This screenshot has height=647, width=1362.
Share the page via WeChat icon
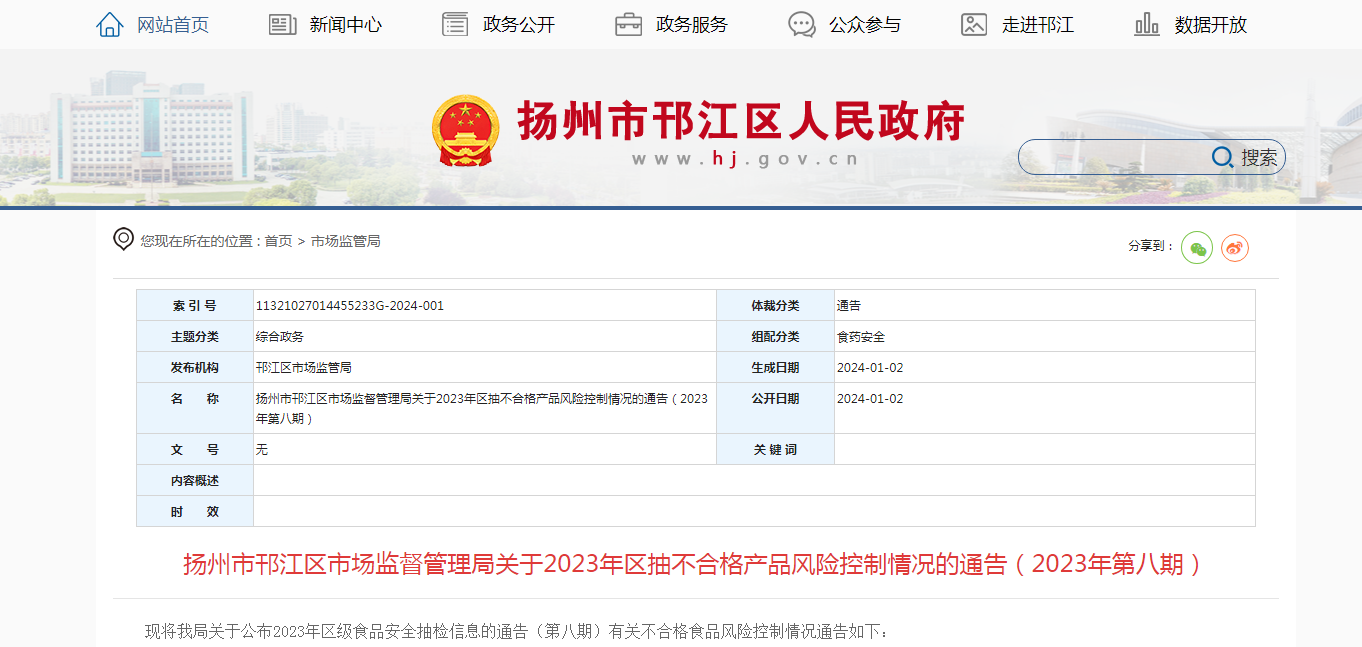1197,247
